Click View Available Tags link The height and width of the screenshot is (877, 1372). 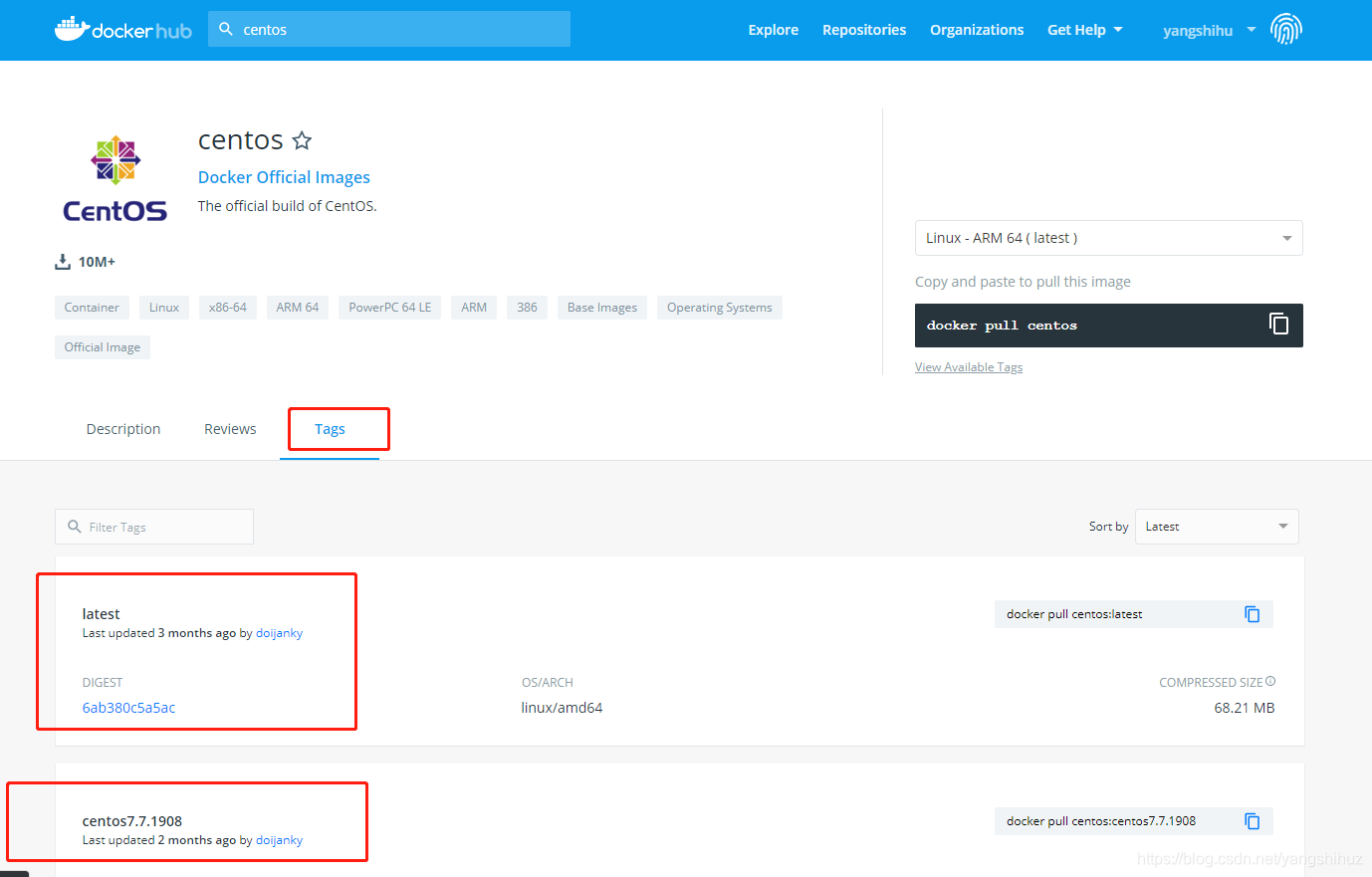click(x=969, y=367)
